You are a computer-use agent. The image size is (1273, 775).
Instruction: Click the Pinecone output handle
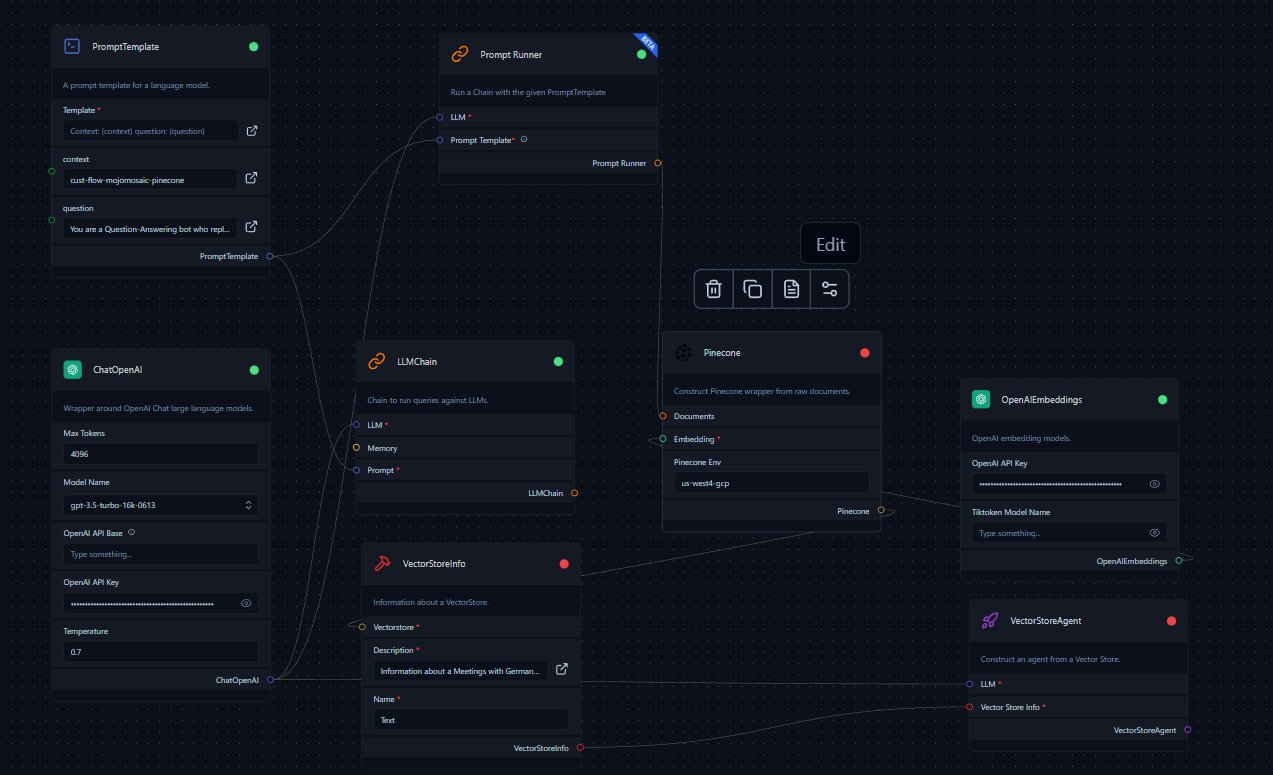click(881, 511)
